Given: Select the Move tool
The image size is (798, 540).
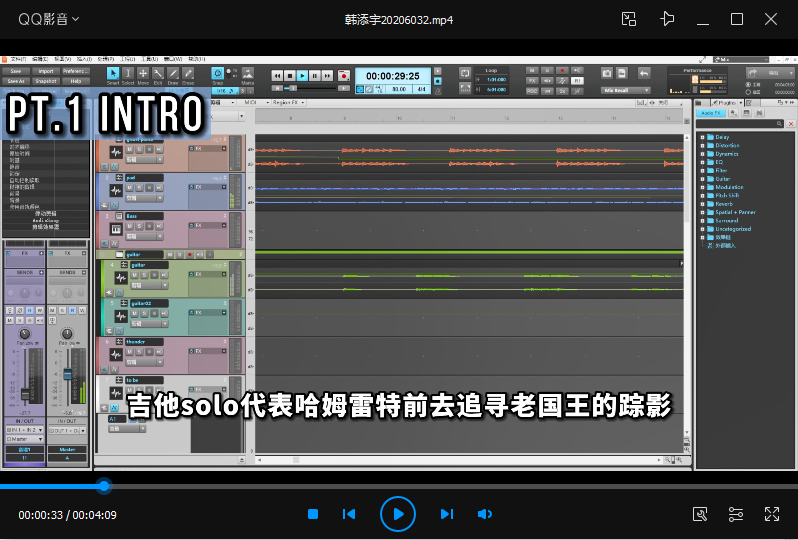Looking at the screenshot, I should coord(143,75).
